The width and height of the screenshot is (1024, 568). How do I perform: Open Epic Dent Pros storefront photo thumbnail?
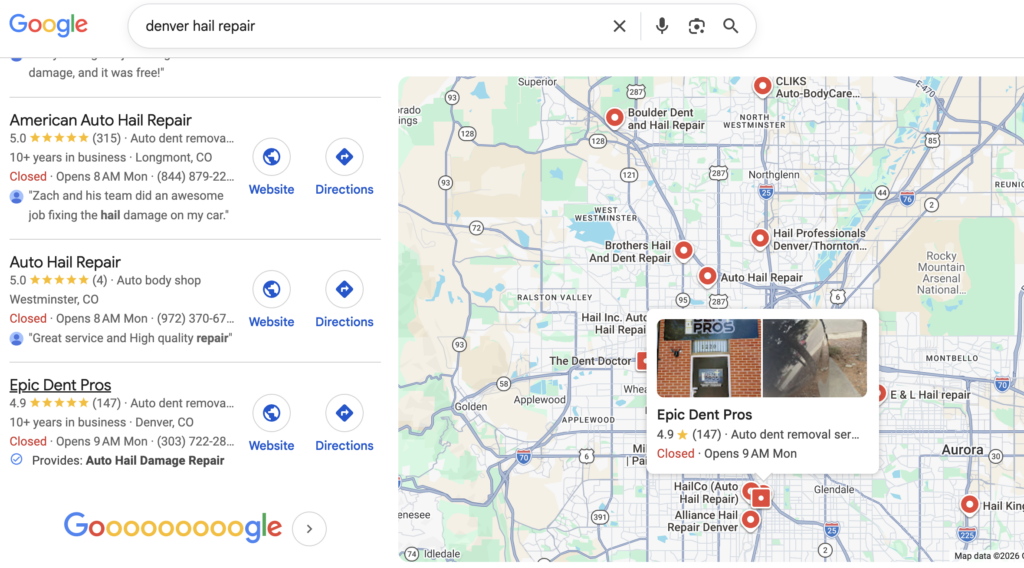[x=709, y=358]
